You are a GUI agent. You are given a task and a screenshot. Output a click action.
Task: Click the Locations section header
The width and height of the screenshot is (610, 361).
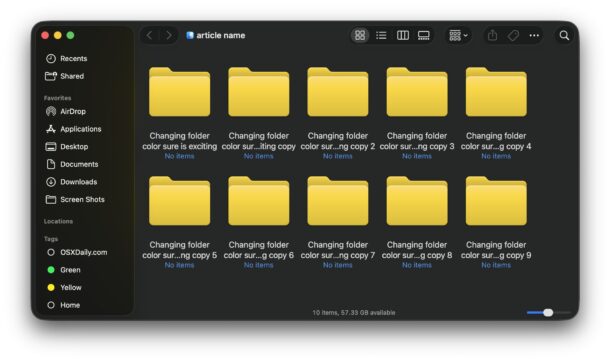[x=58, y=221]
